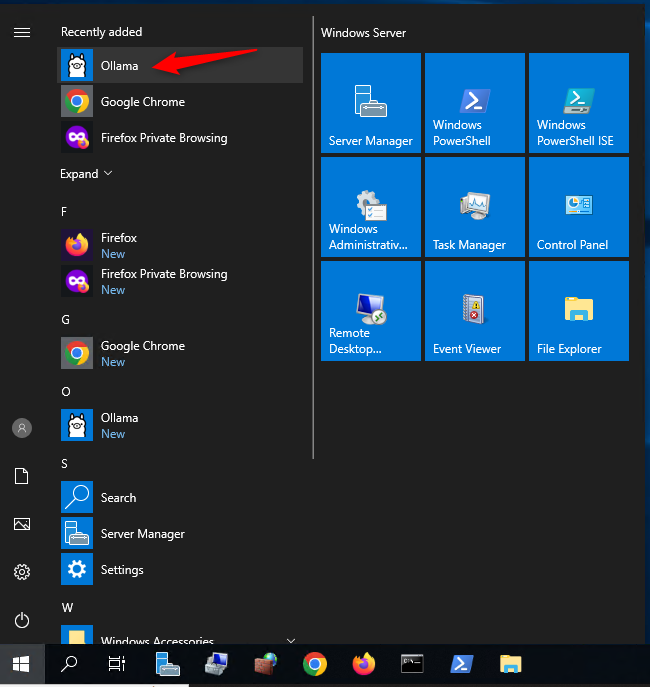Click the Server Manager tile
The image size is (650, 687).
pyautogui.click(x=371, y=103)
